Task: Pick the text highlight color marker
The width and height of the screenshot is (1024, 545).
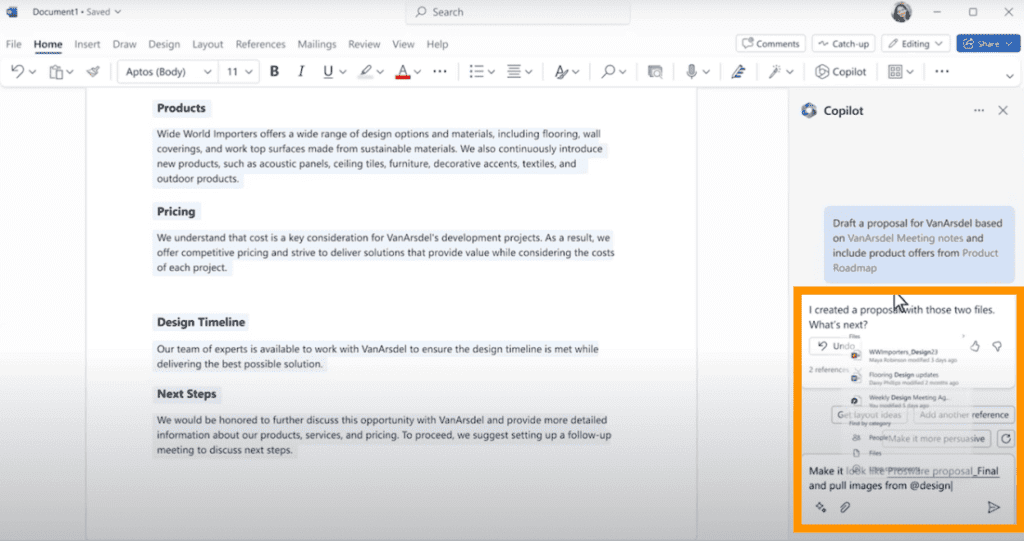Action: click(x=366, y=72)
